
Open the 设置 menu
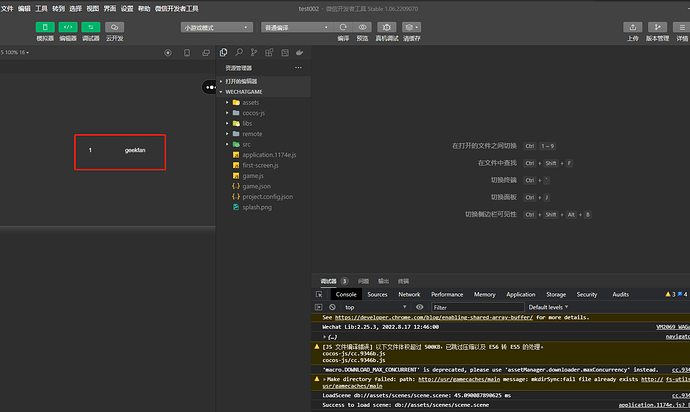click(x=127, y=9)
